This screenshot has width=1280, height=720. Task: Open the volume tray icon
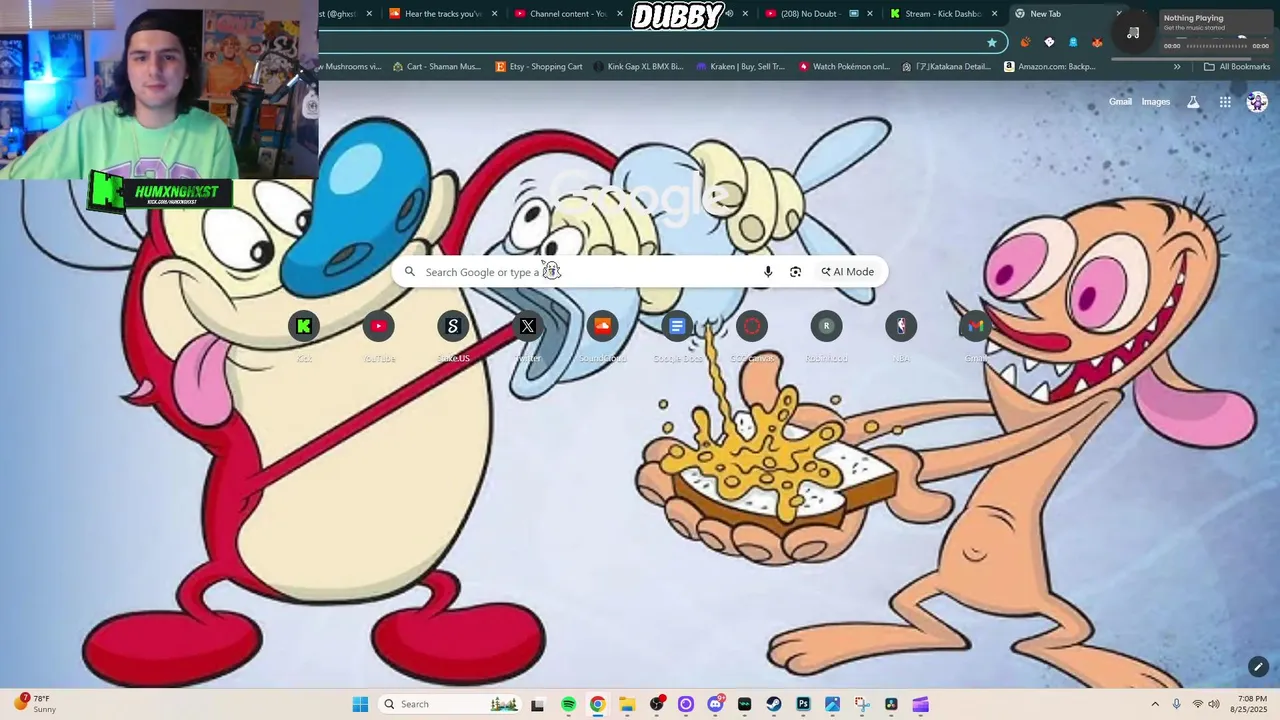[1214, 704]
